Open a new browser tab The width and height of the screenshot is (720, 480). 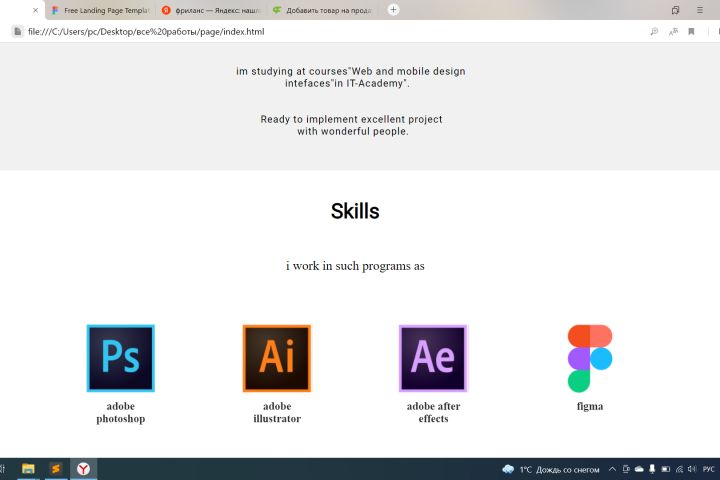(x=394, y=10)
